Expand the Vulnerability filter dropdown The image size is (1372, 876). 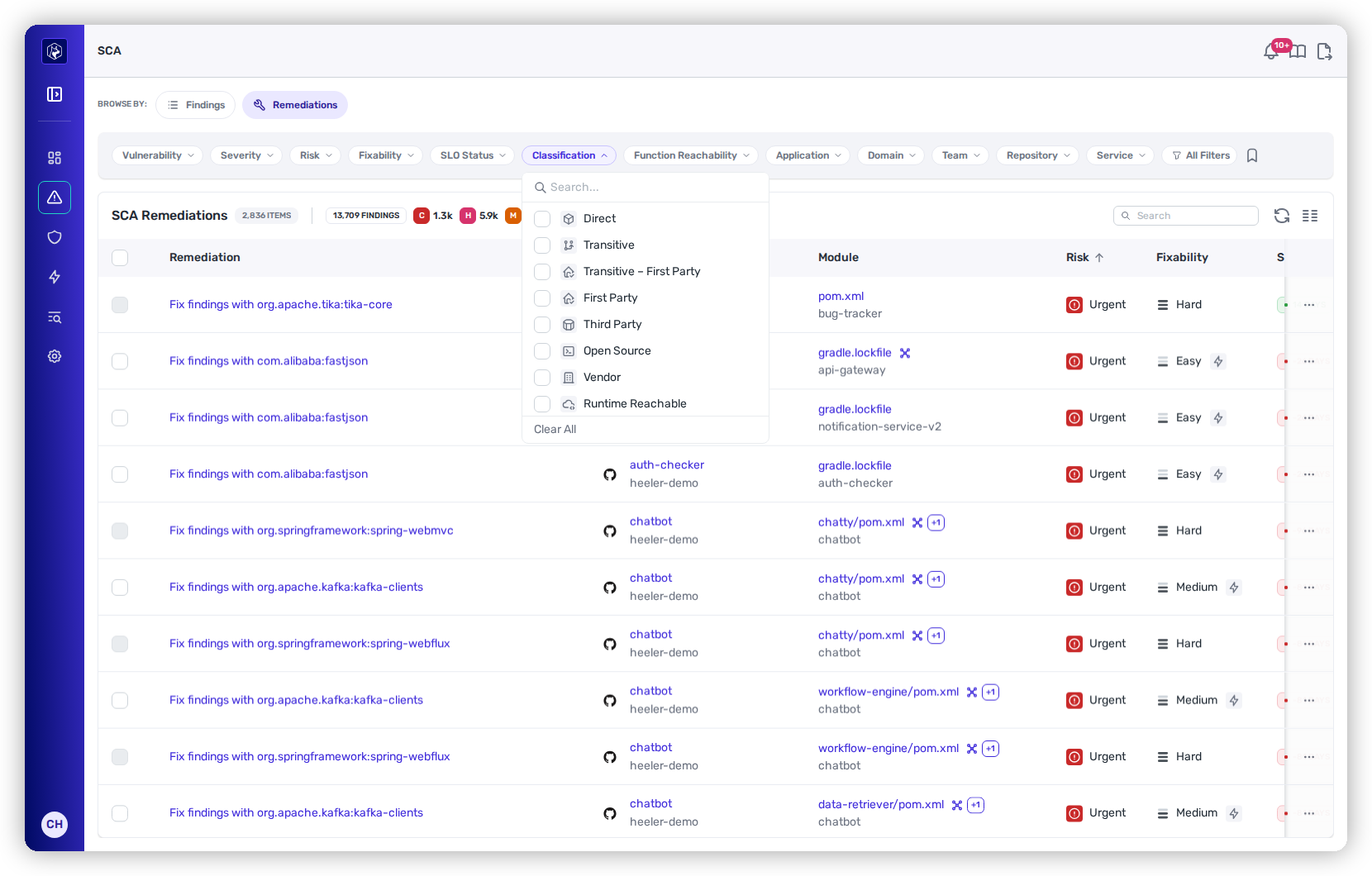pos(157,155)
